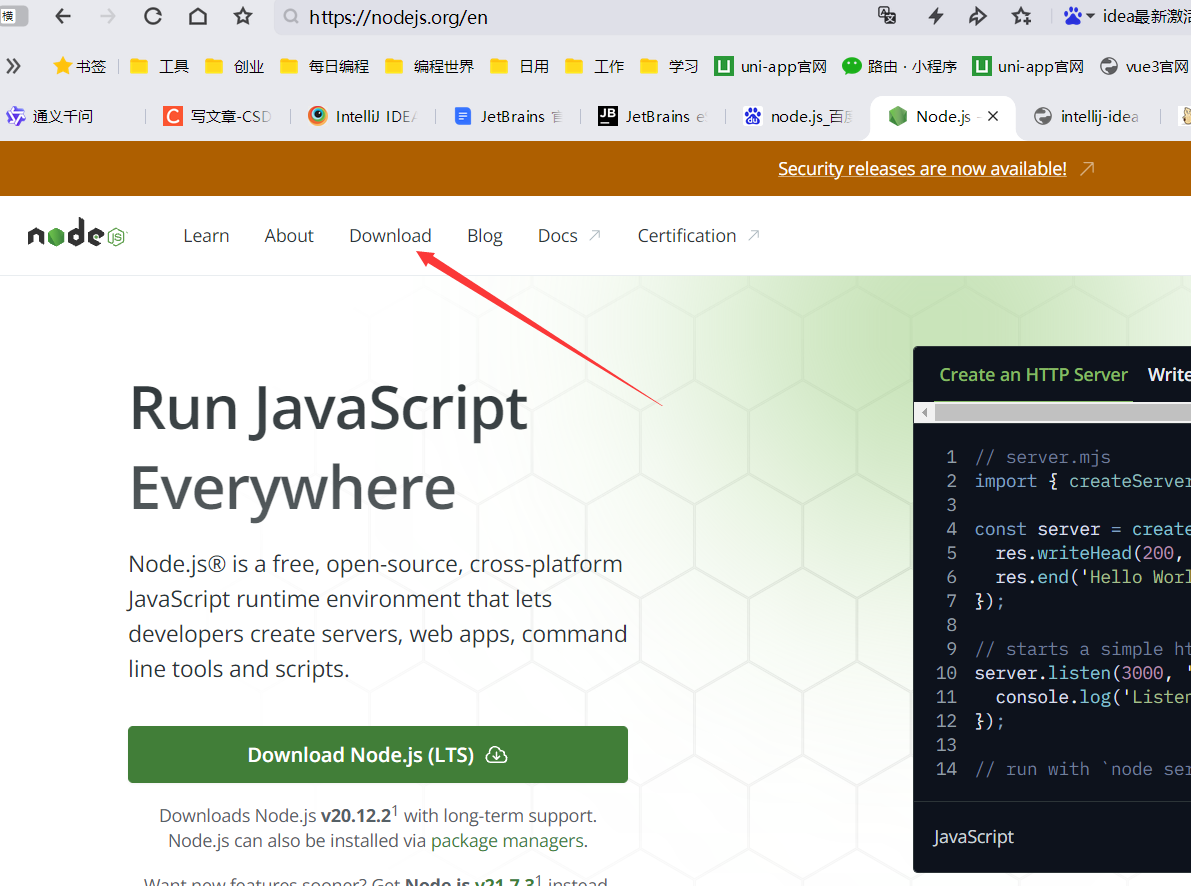1191x886 pixels.
Task: Switch to the node.js_百度 tab
Action: pyautogui.click(x=798, y=116)
